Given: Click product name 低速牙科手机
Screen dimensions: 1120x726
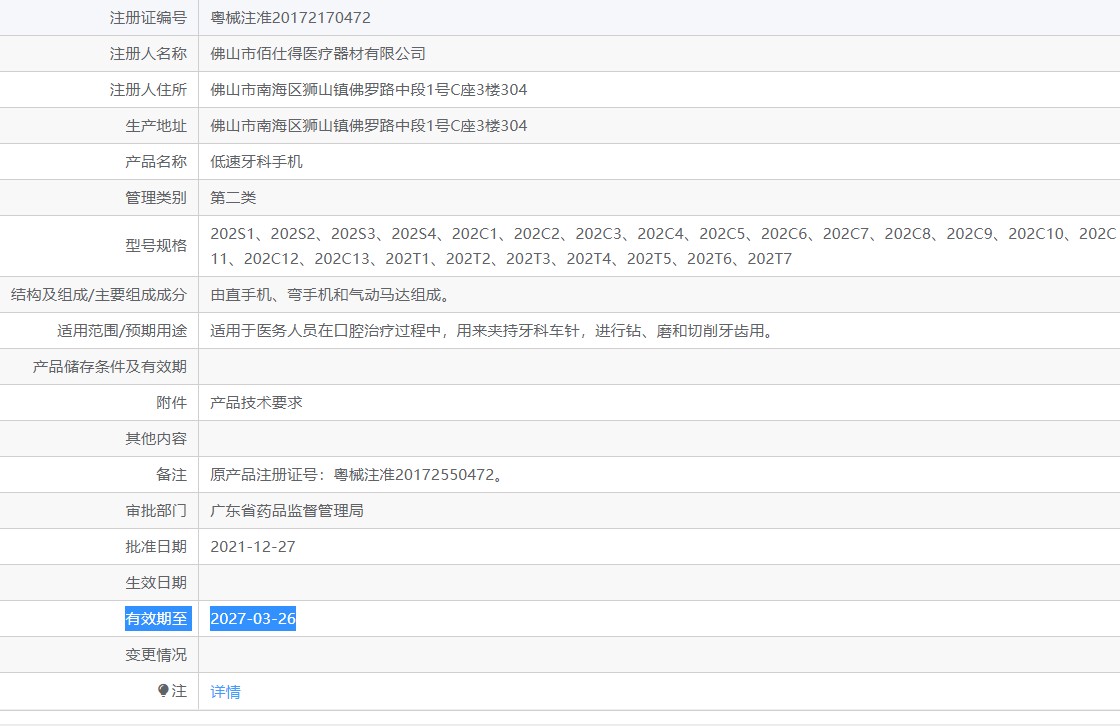Looking at the screenshot, I should [256, 161].
